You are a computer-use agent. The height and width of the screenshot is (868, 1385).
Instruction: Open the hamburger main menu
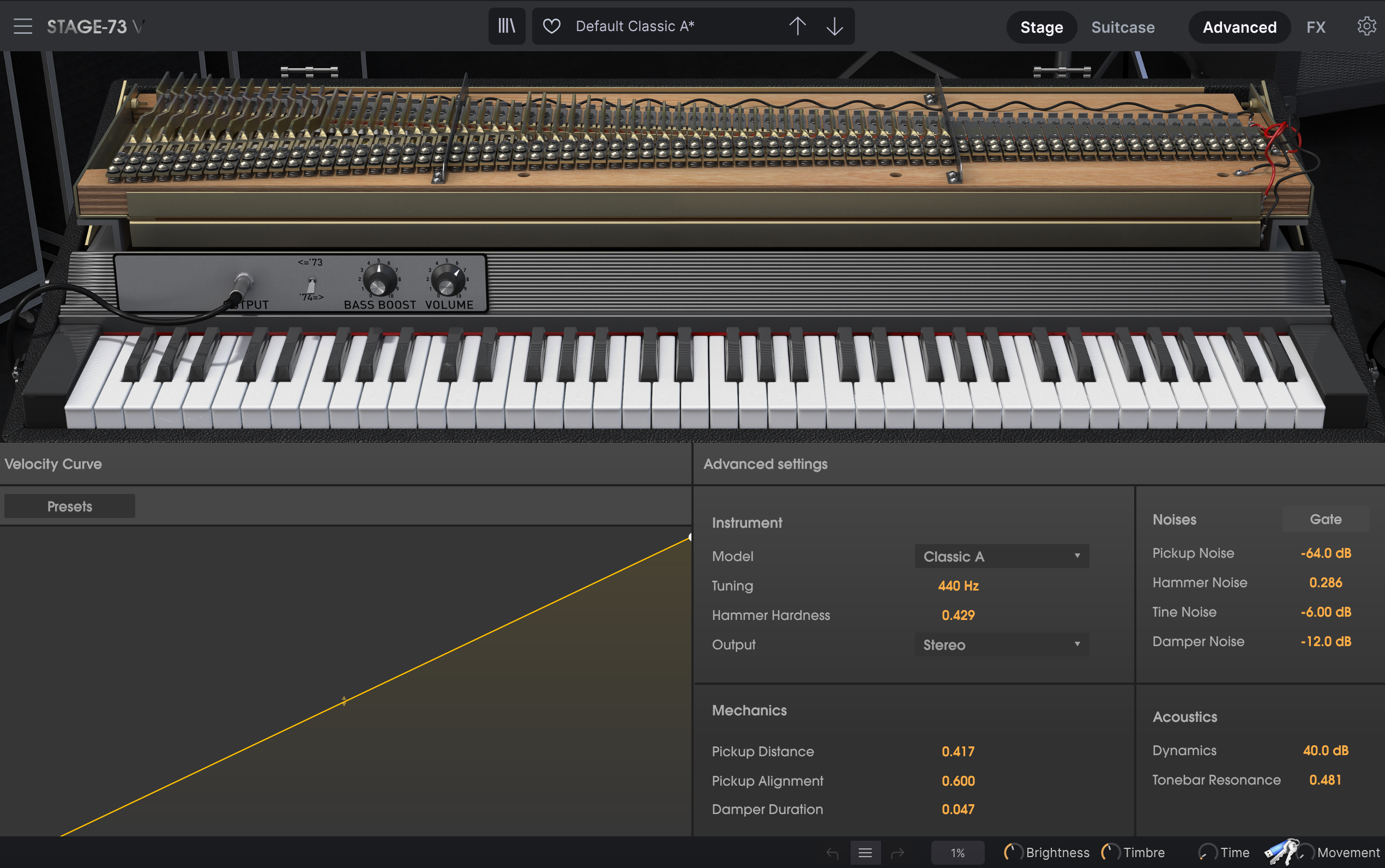point(22,26)
